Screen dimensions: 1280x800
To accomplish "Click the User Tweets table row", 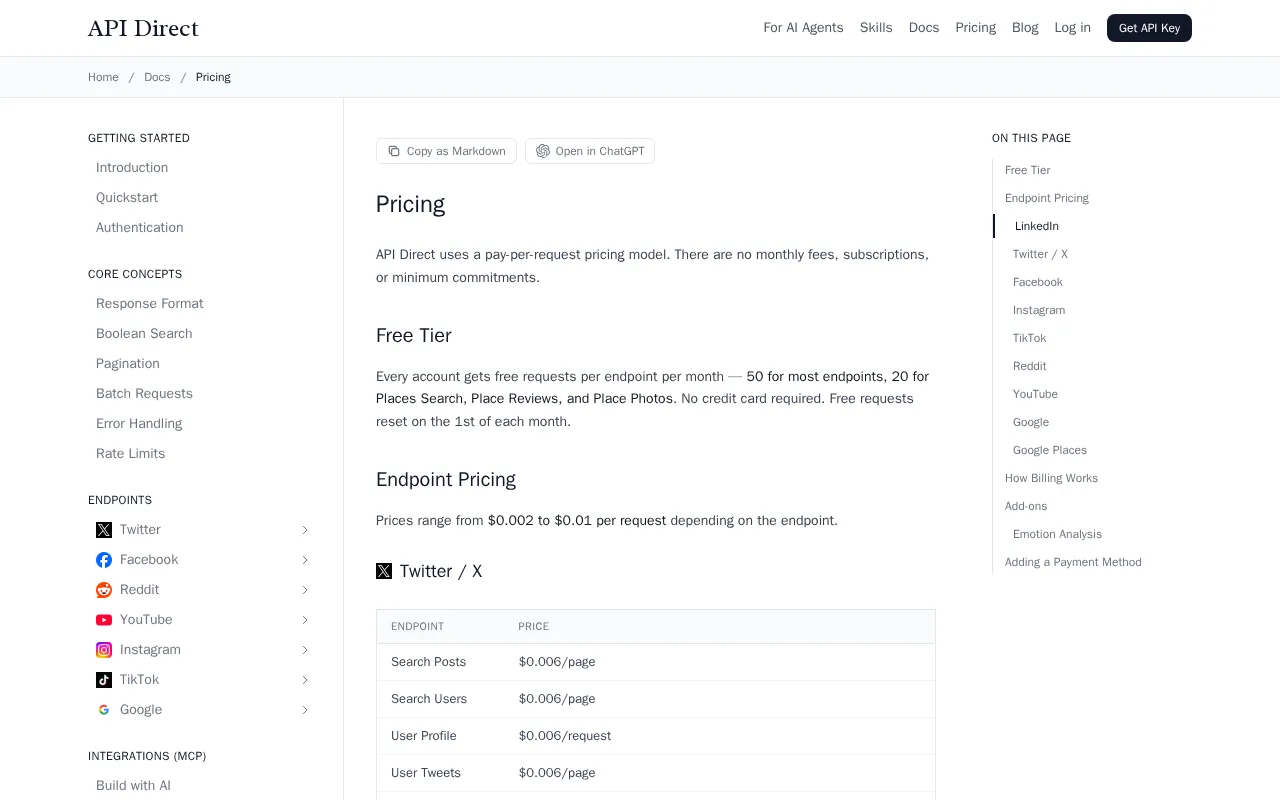I will 656,773.
